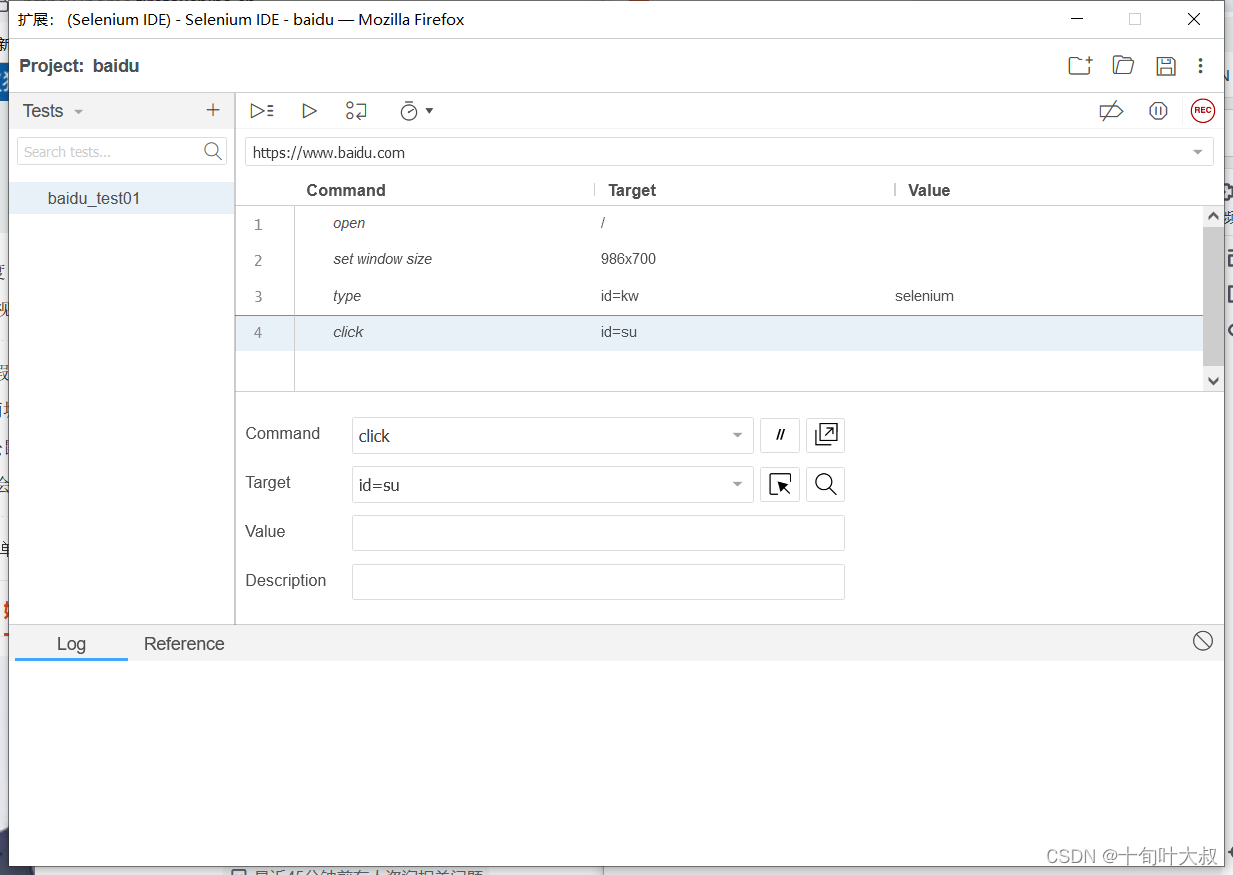Minimize the Selenium IDE window

click(x=1077, y=19)
